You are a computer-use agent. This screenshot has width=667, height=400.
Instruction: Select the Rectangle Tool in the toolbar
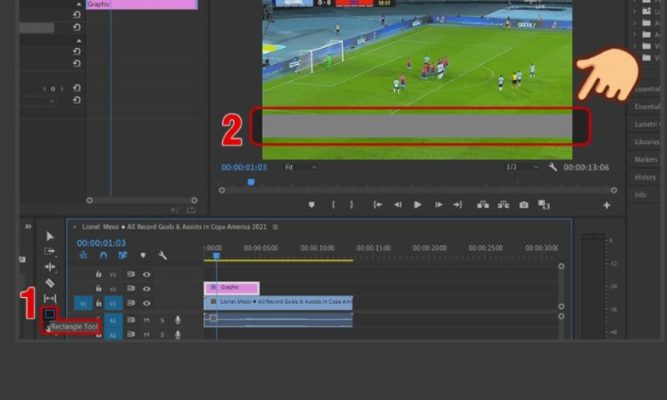coord(50,314)
